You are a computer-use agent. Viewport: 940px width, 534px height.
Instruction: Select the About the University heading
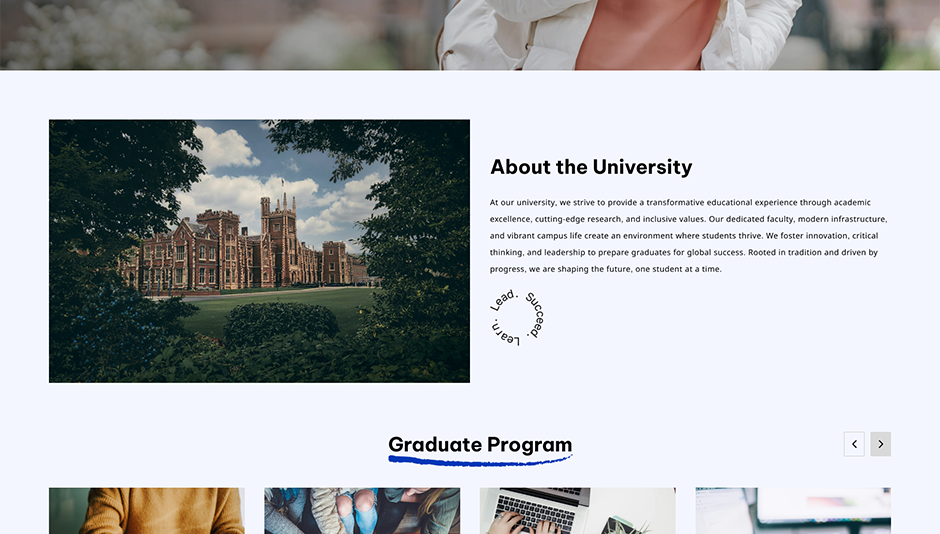pos(591,167)
